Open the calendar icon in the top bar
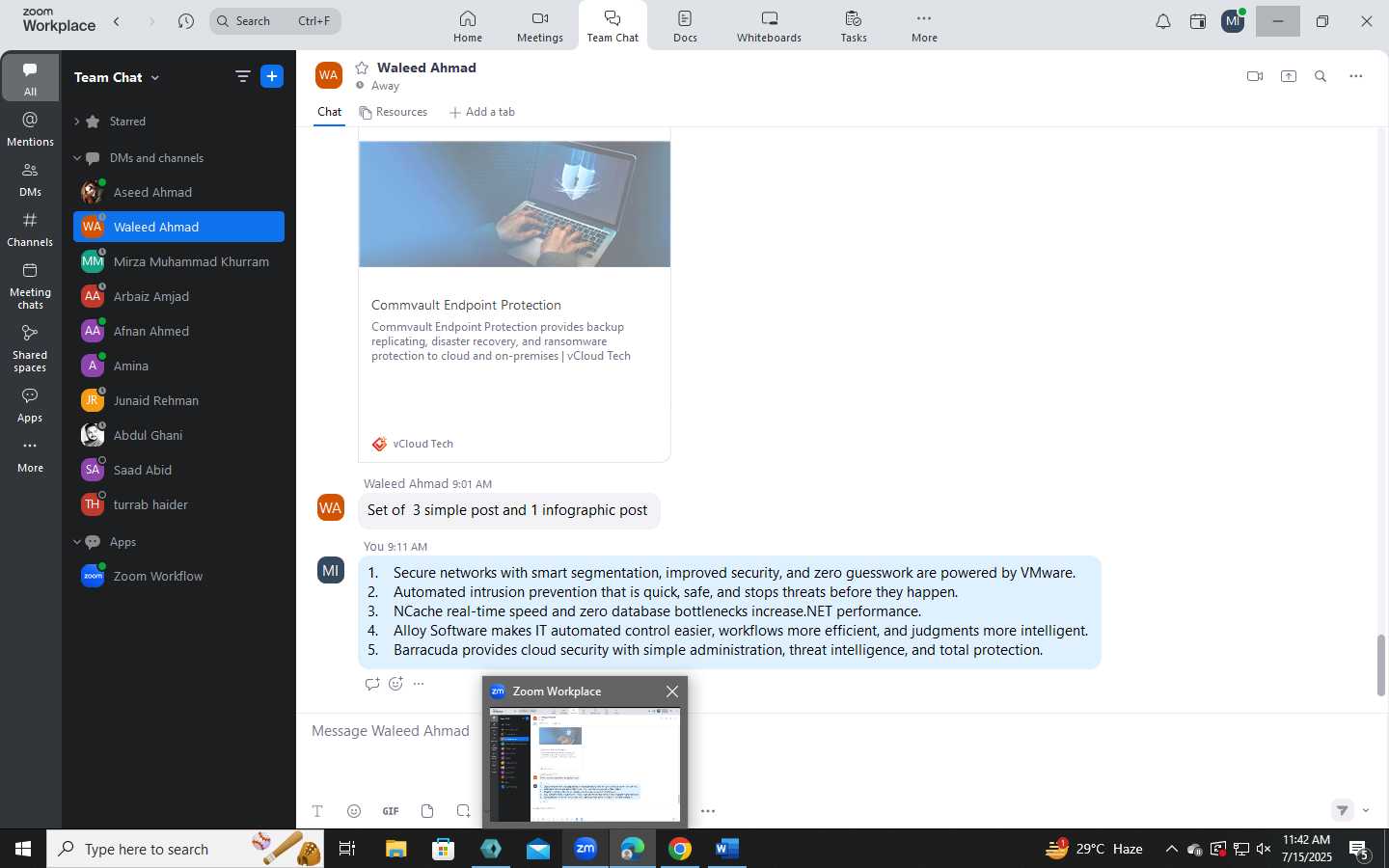 (x=1198, y=21)
